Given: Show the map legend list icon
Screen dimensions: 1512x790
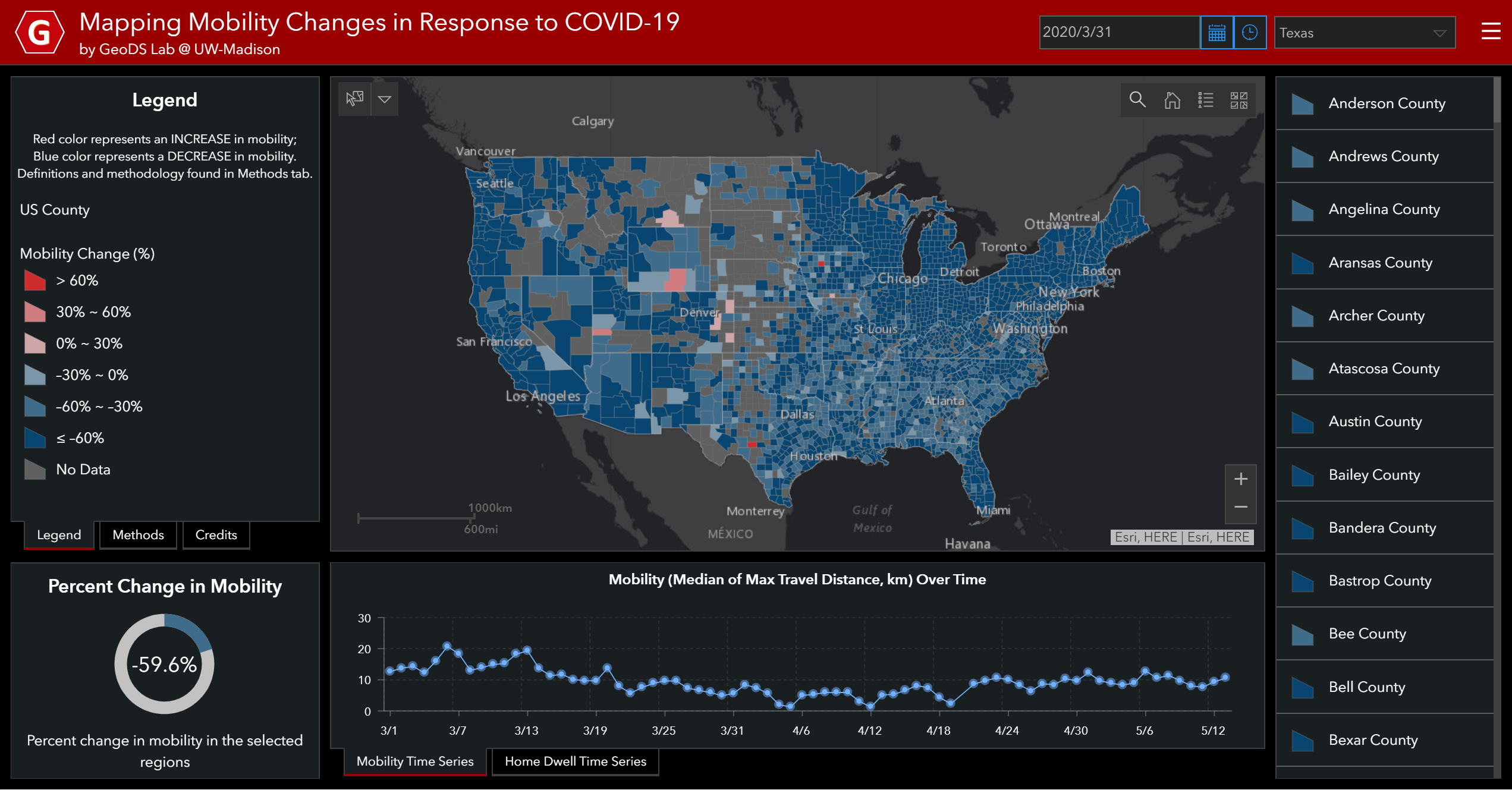Looking at the screenshot, I should pyautogui.click(x=1206, y=100).
